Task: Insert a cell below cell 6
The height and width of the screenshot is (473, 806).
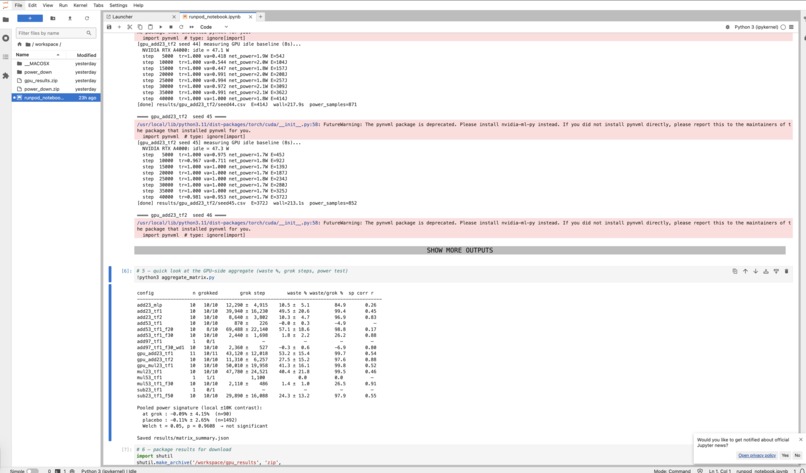Action: (x=776, y=271)
